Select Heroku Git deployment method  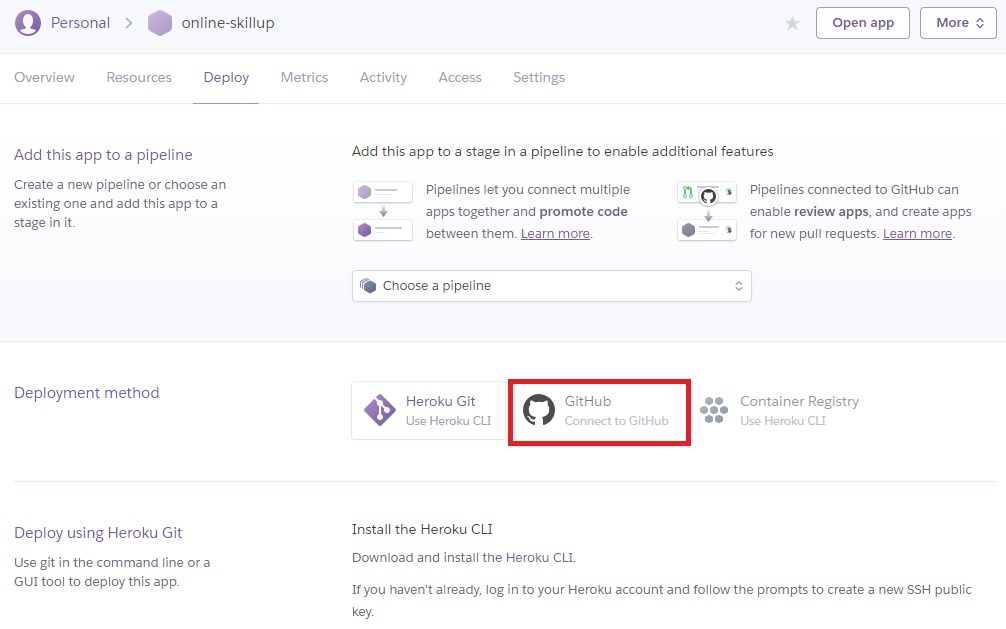tap(429, 410)
